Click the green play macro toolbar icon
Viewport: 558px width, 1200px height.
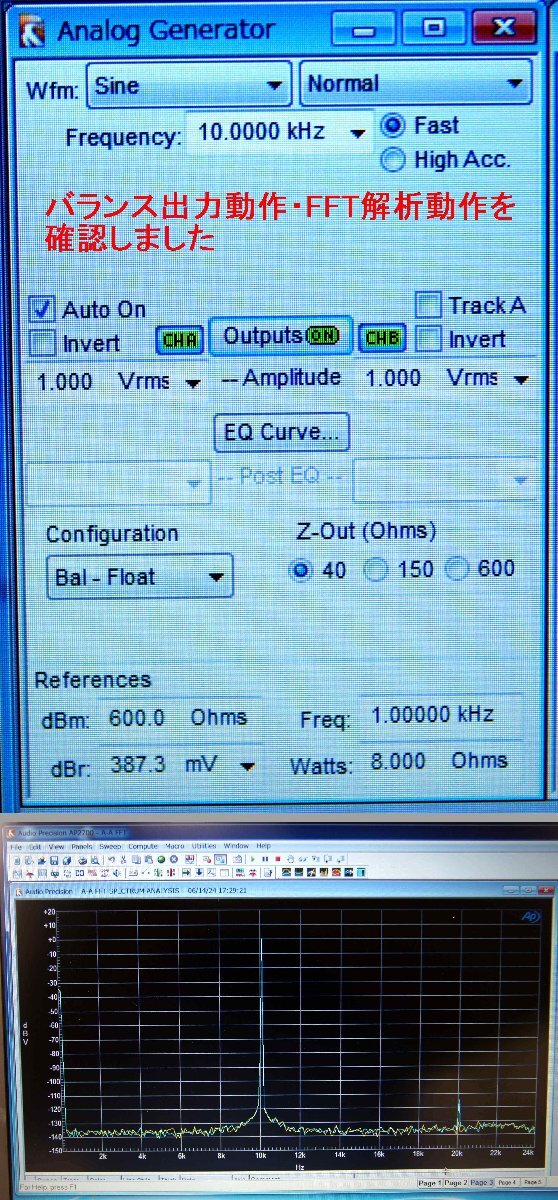[253, 860]
